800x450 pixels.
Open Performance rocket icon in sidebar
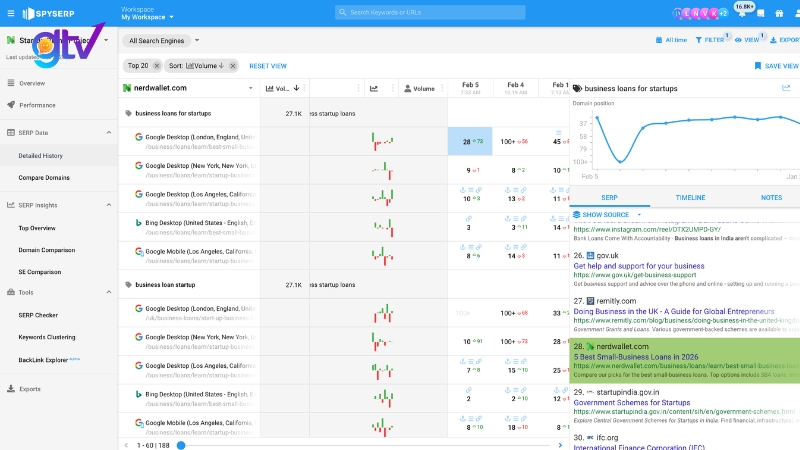coord(10,104)
